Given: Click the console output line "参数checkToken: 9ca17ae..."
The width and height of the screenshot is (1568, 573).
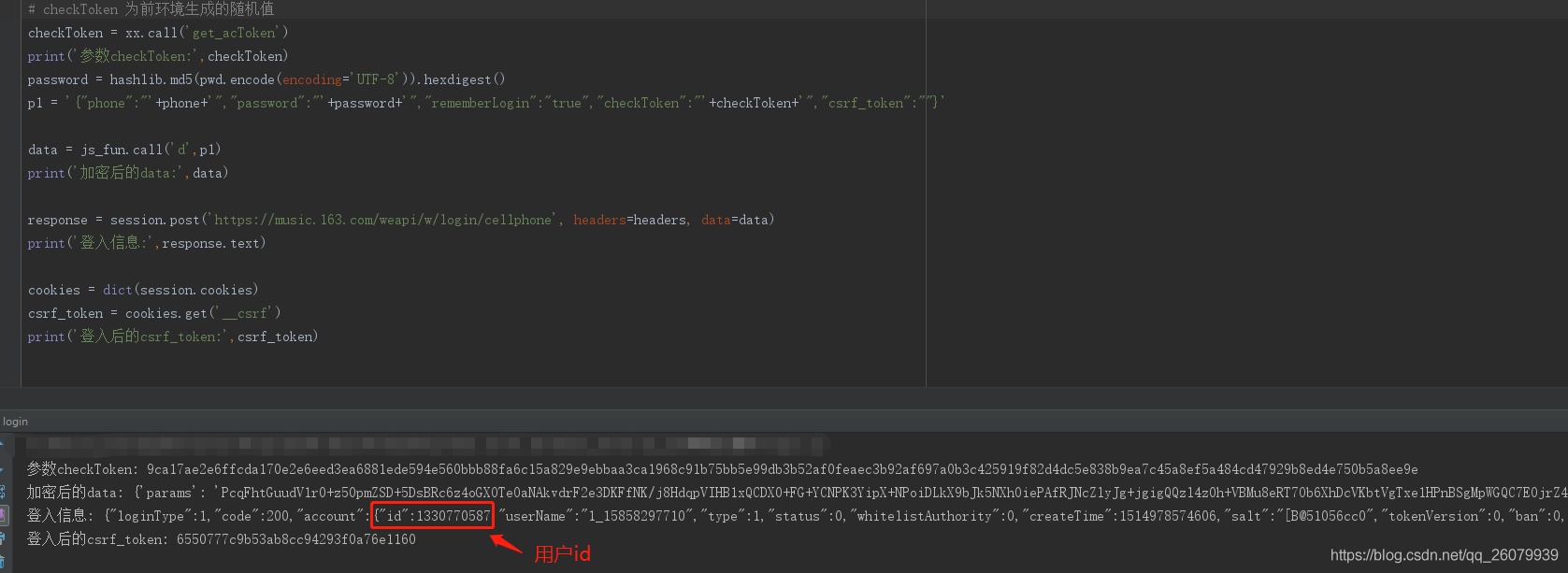Looking at the screenshot, I should (723, 469).
